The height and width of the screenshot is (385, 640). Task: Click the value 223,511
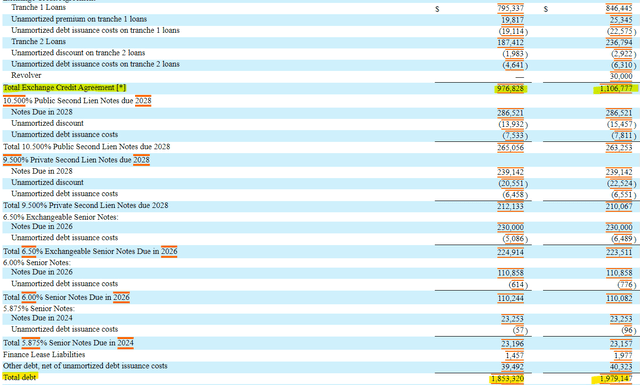(x=619, y=252)
